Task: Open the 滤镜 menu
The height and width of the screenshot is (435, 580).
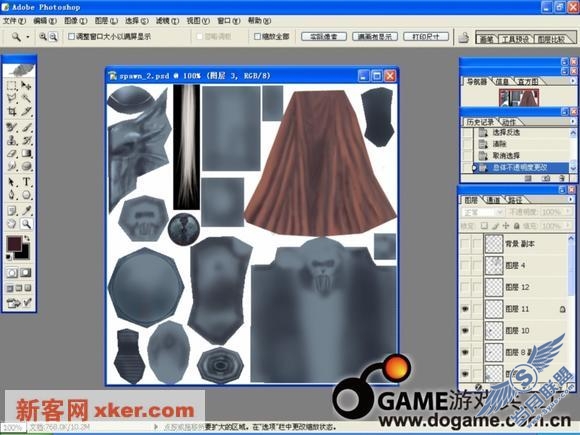Action: point(167,21)
